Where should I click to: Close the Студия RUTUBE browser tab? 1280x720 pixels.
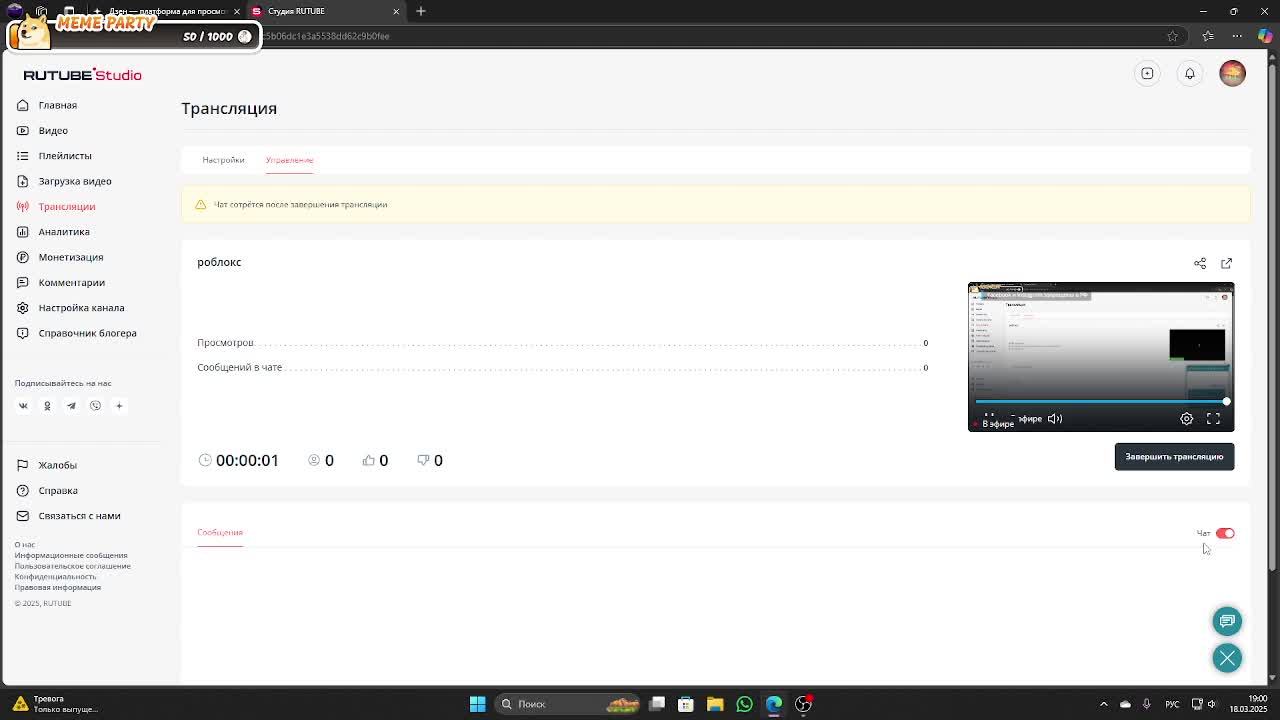pos(396,11)
